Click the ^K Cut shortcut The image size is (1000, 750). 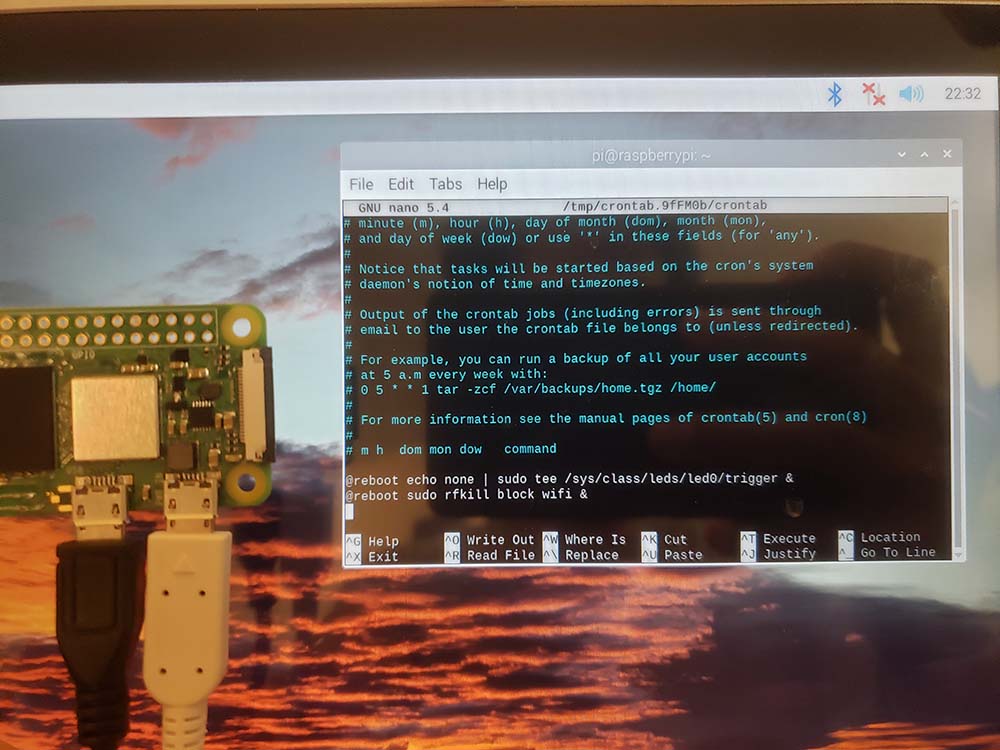coord(664,540)
